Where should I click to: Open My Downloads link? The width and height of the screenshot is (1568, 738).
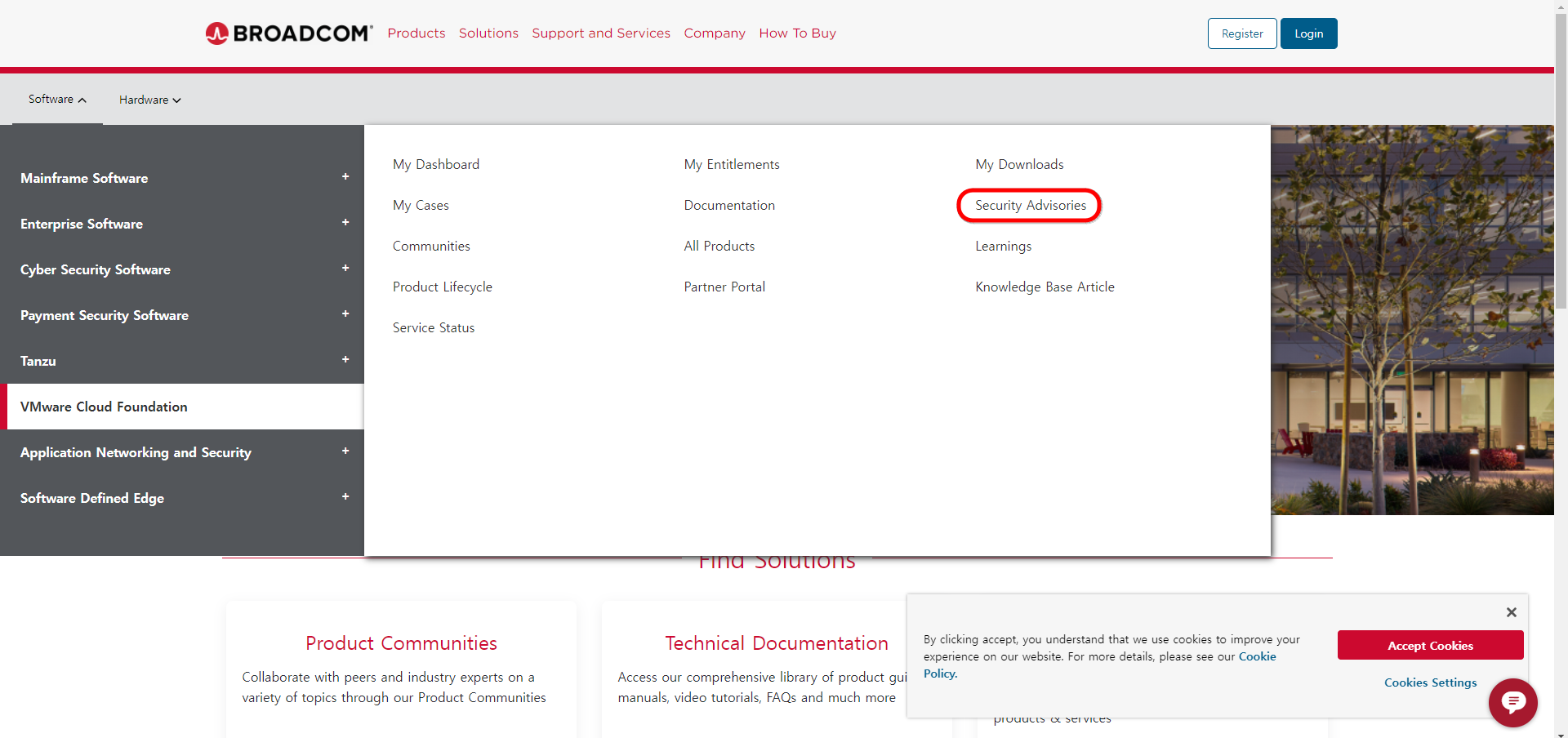[x=1019, y=165]
